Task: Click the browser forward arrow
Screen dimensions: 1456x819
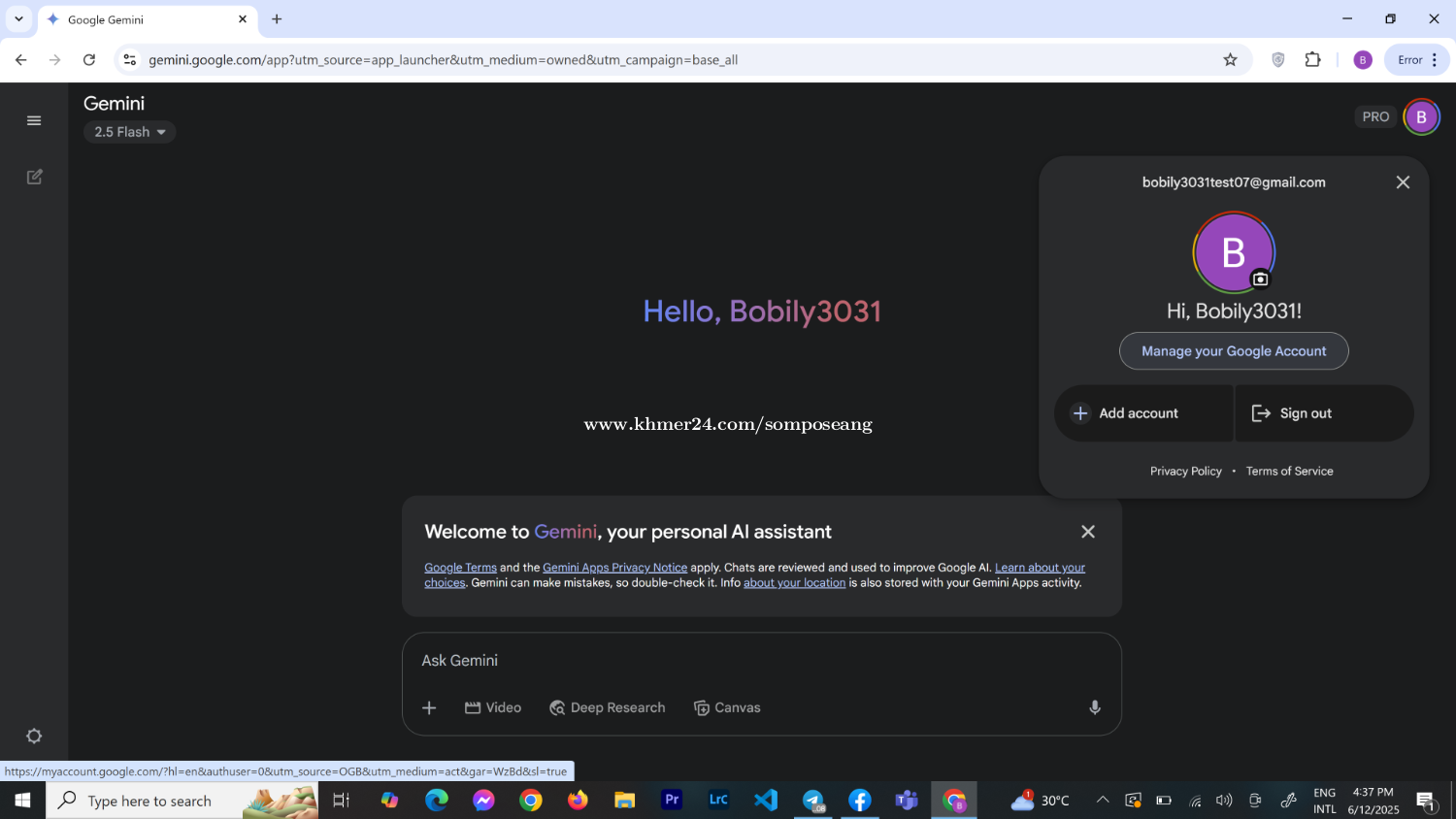Action: tap(55, 60)
